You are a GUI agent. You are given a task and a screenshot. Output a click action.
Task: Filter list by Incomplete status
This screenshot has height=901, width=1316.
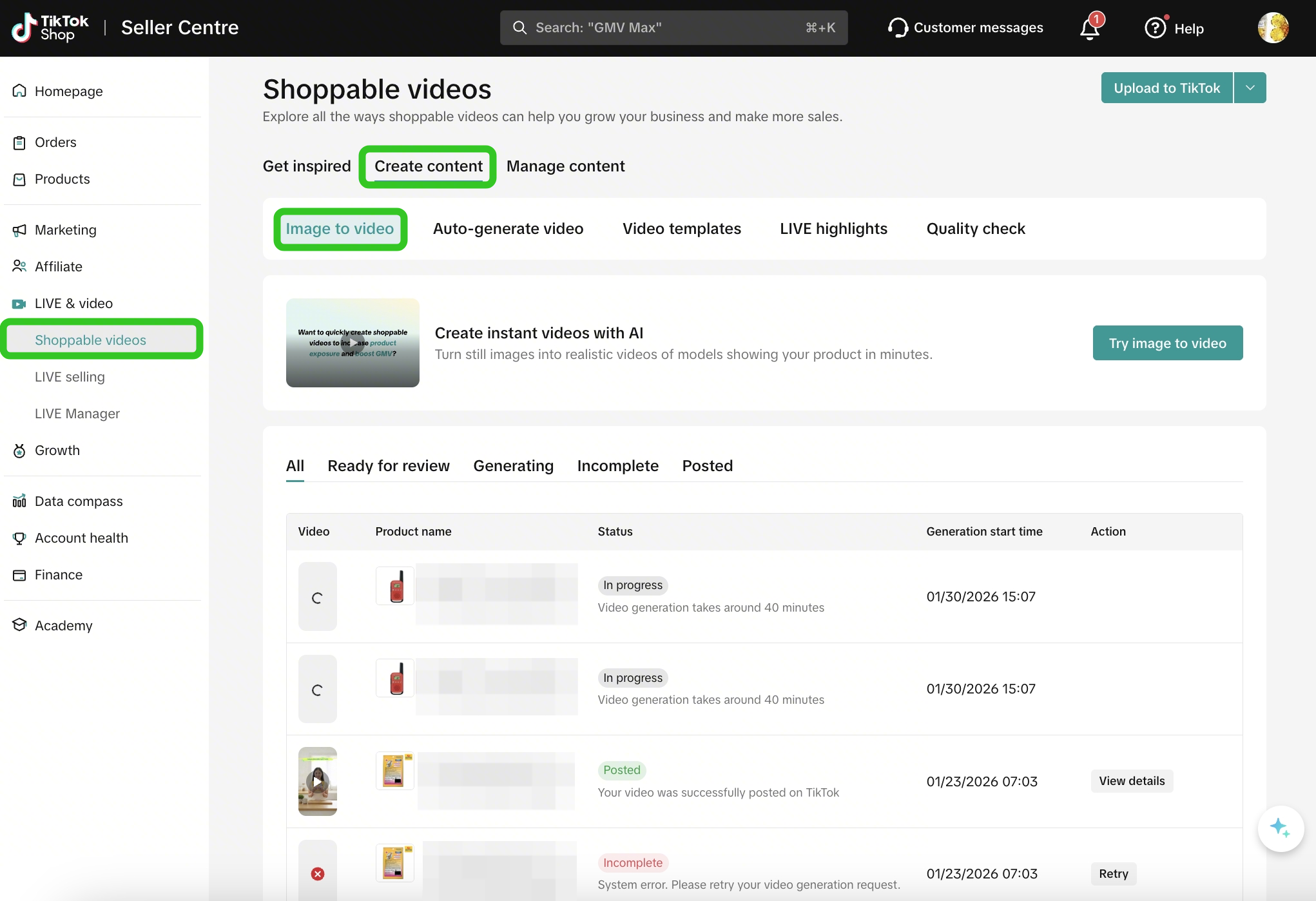617,465
